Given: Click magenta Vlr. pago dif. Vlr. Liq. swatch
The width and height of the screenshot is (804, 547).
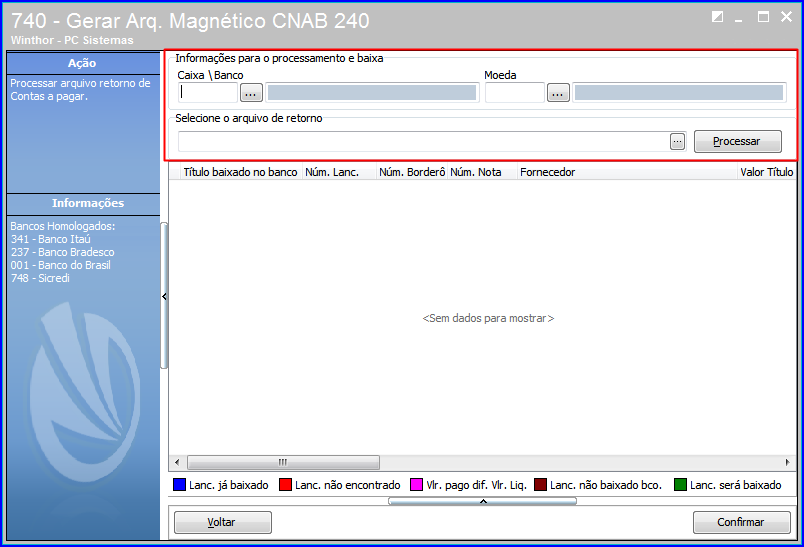Looking at the screenshot, I should pyautogui.click(x=417, y=485).
